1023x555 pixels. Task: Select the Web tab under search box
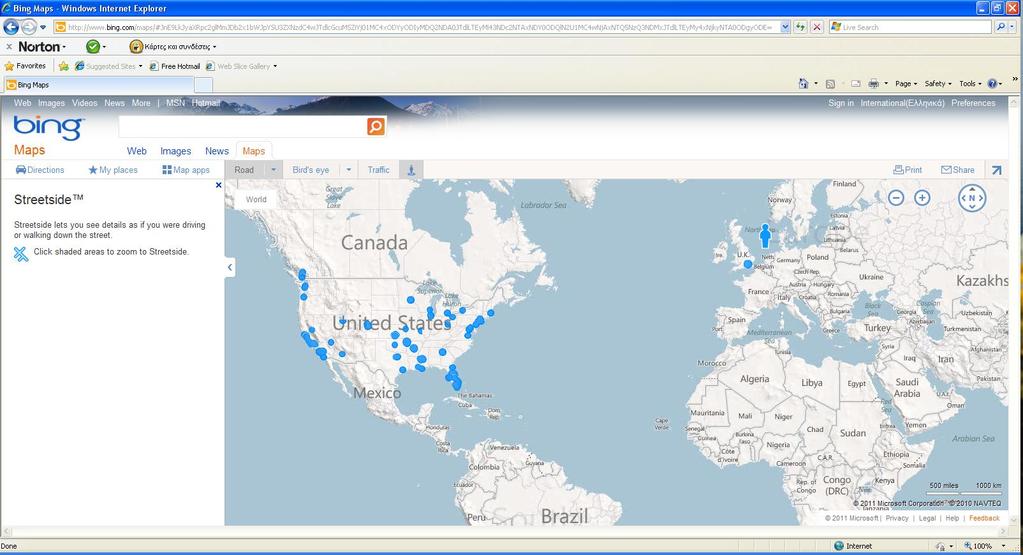(x=136, y=151)
